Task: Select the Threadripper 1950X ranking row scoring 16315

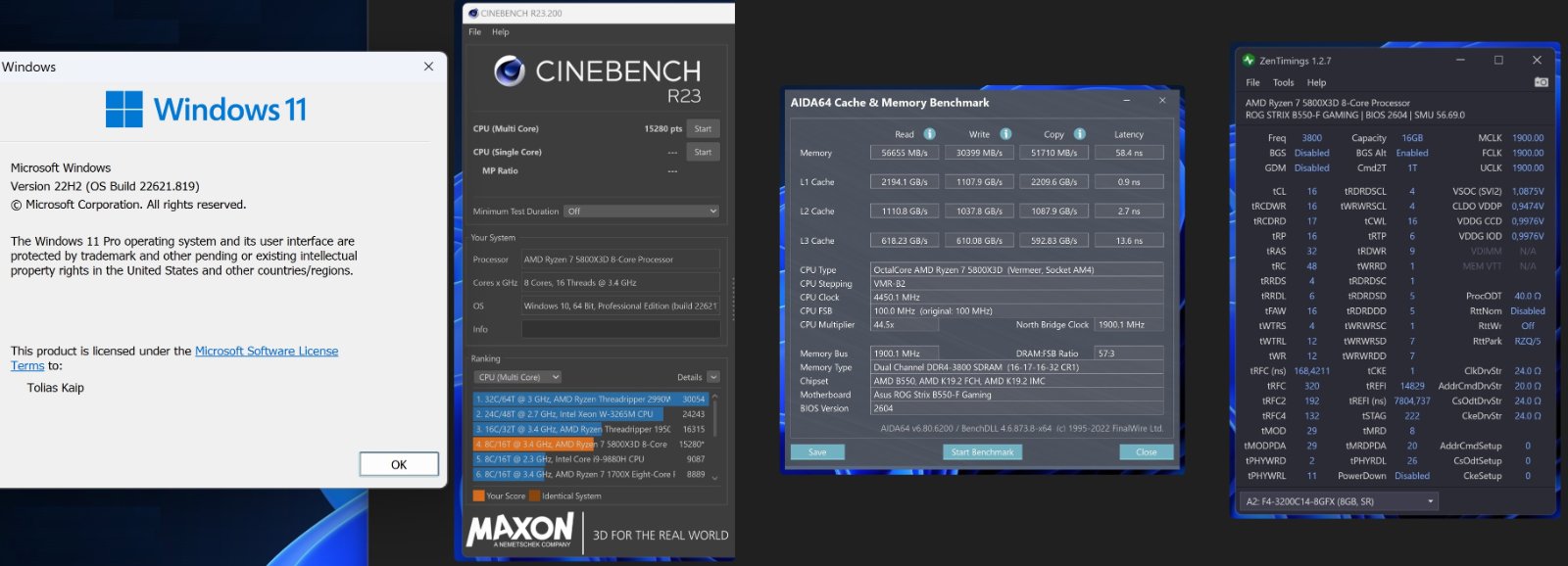Action: coord(591,429)
